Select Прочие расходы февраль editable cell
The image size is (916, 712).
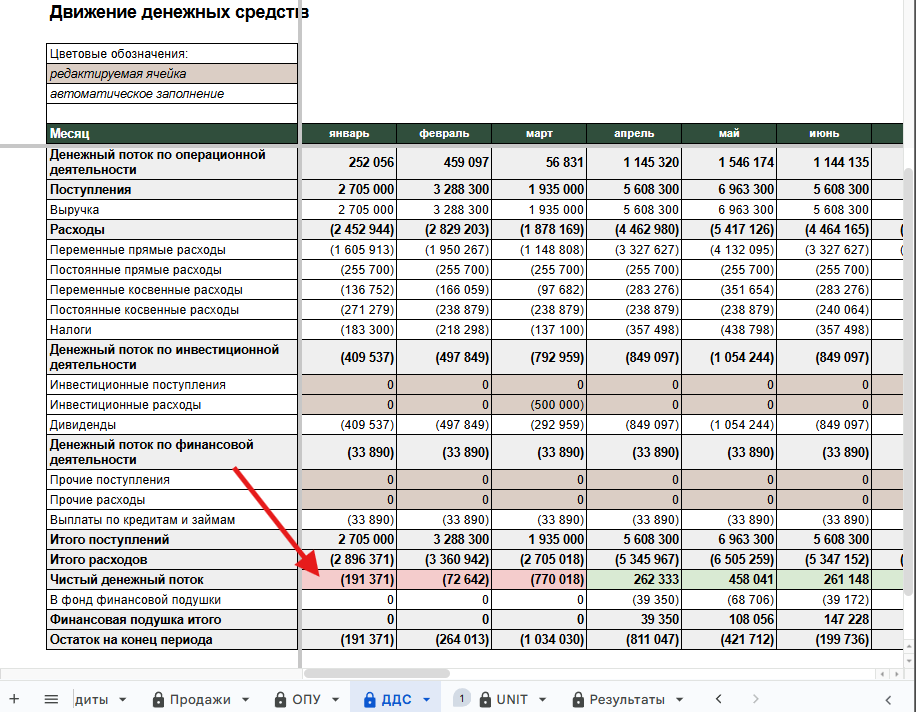pos(444,499)
